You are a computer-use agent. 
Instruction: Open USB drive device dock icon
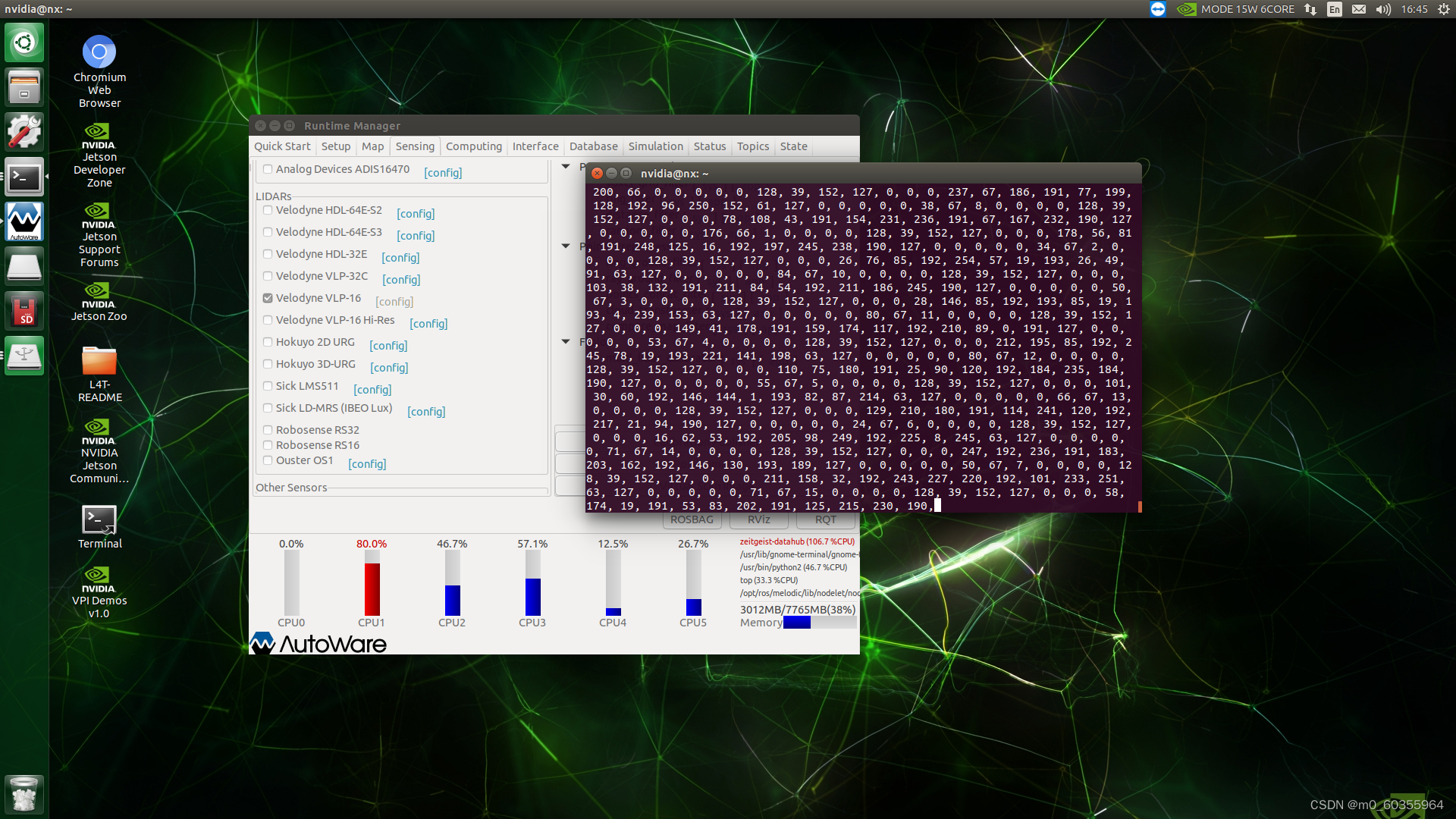[24, 356]
